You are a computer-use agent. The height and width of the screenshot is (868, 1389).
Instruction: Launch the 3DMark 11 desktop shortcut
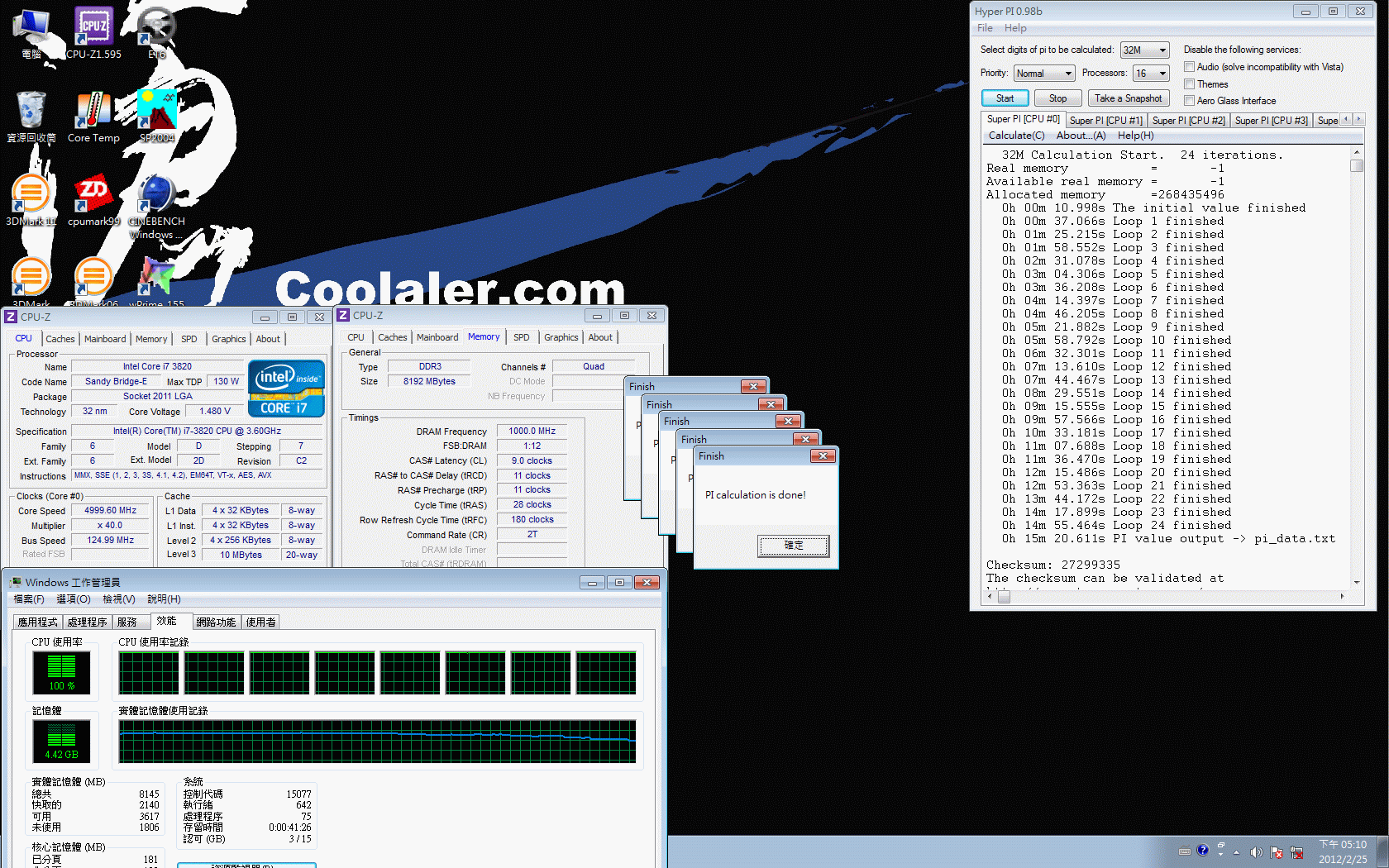tap(31, 200)
